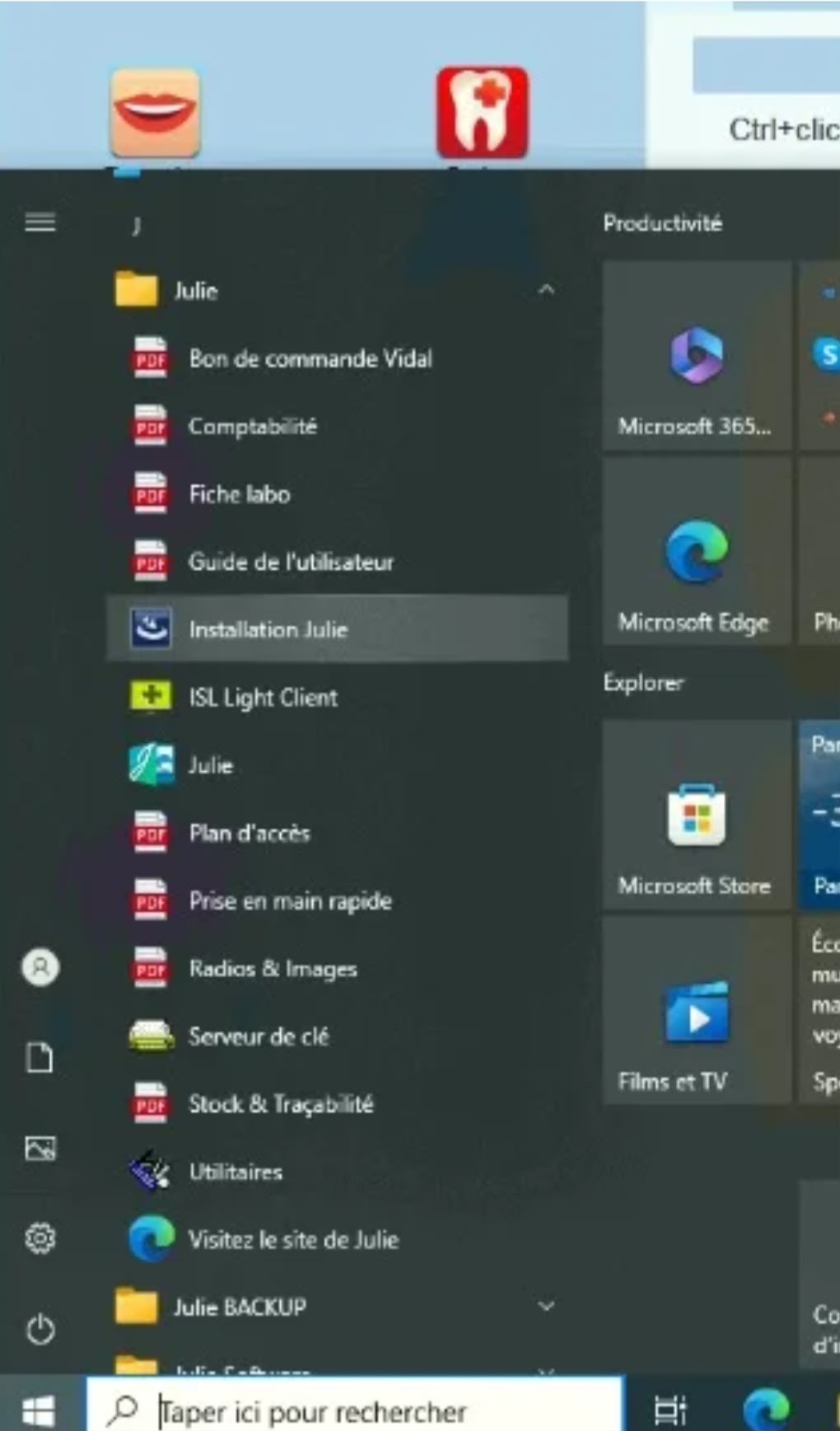Viewport: 840px width, 1431px height.
Task: Click the red tooth desktop icon
Action: [482, 112]
